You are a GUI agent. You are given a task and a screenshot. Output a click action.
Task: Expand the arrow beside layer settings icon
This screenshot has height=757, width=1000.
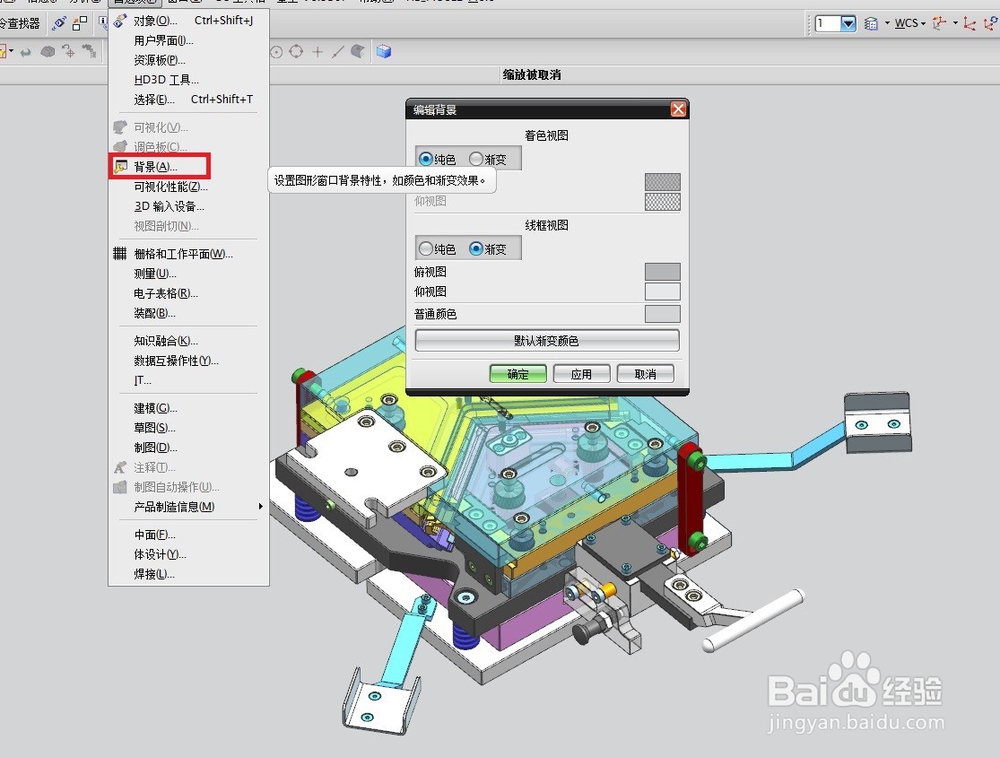coord(887,24)
